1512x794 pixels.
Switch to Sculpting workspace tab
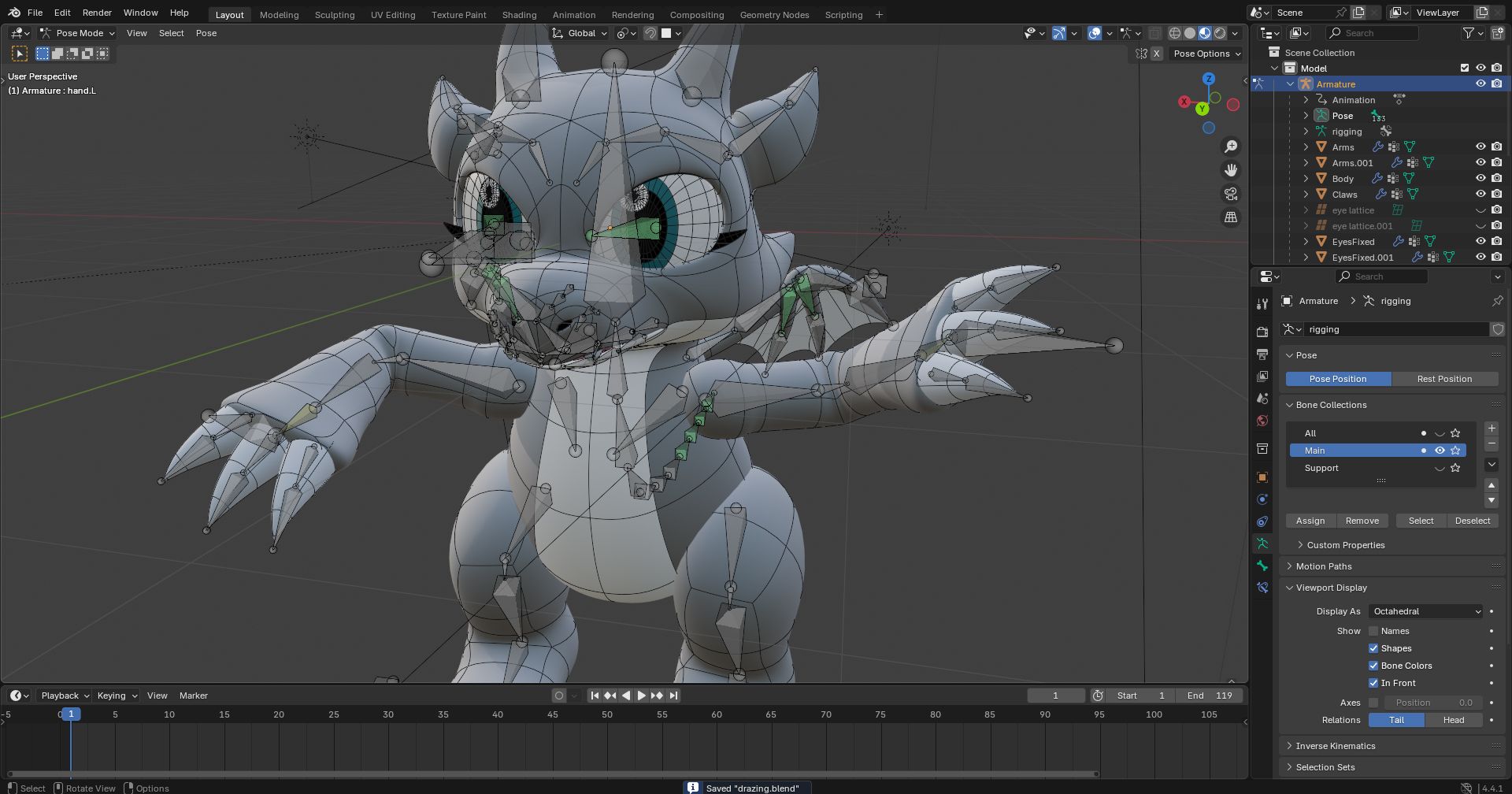[x=335, y=15]
